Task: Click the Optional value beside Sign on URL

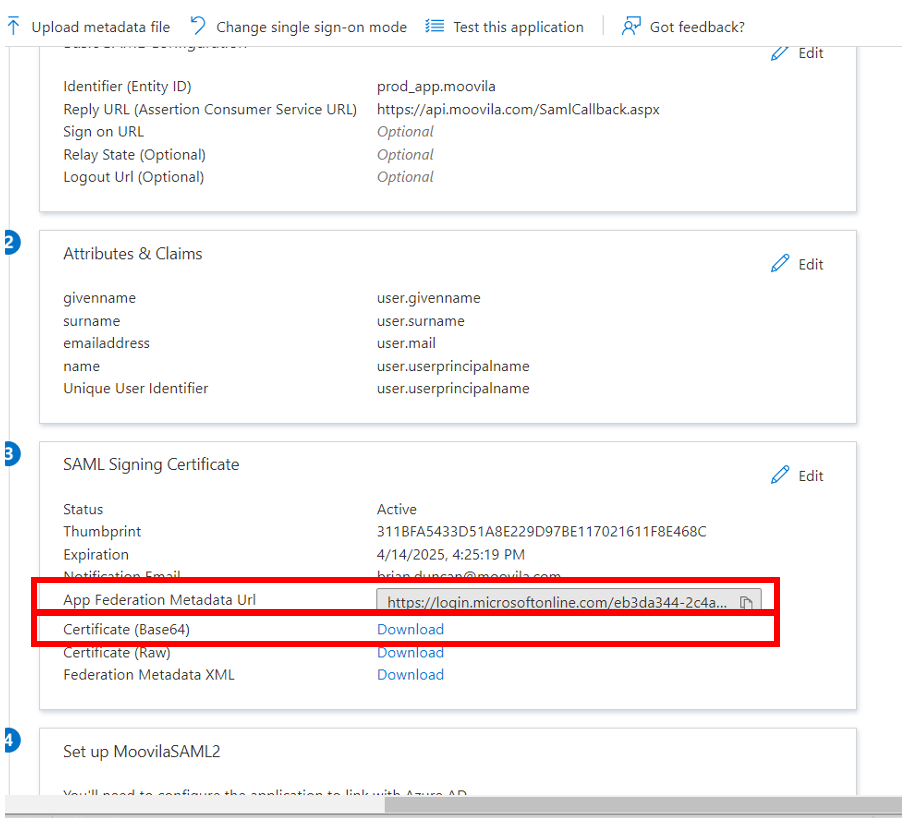Action: tap(405, 132)
